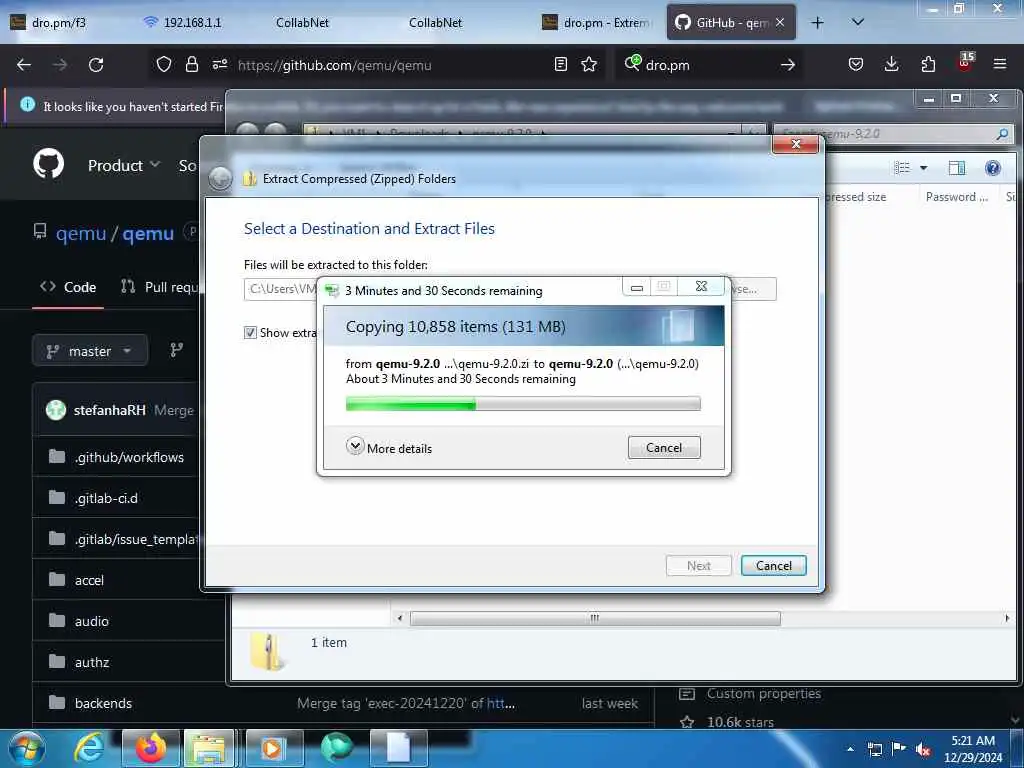Click the site padlock icon
The height and width of the screenshot is (768, 1024).
pyautogui.click(x=191, y=65)
